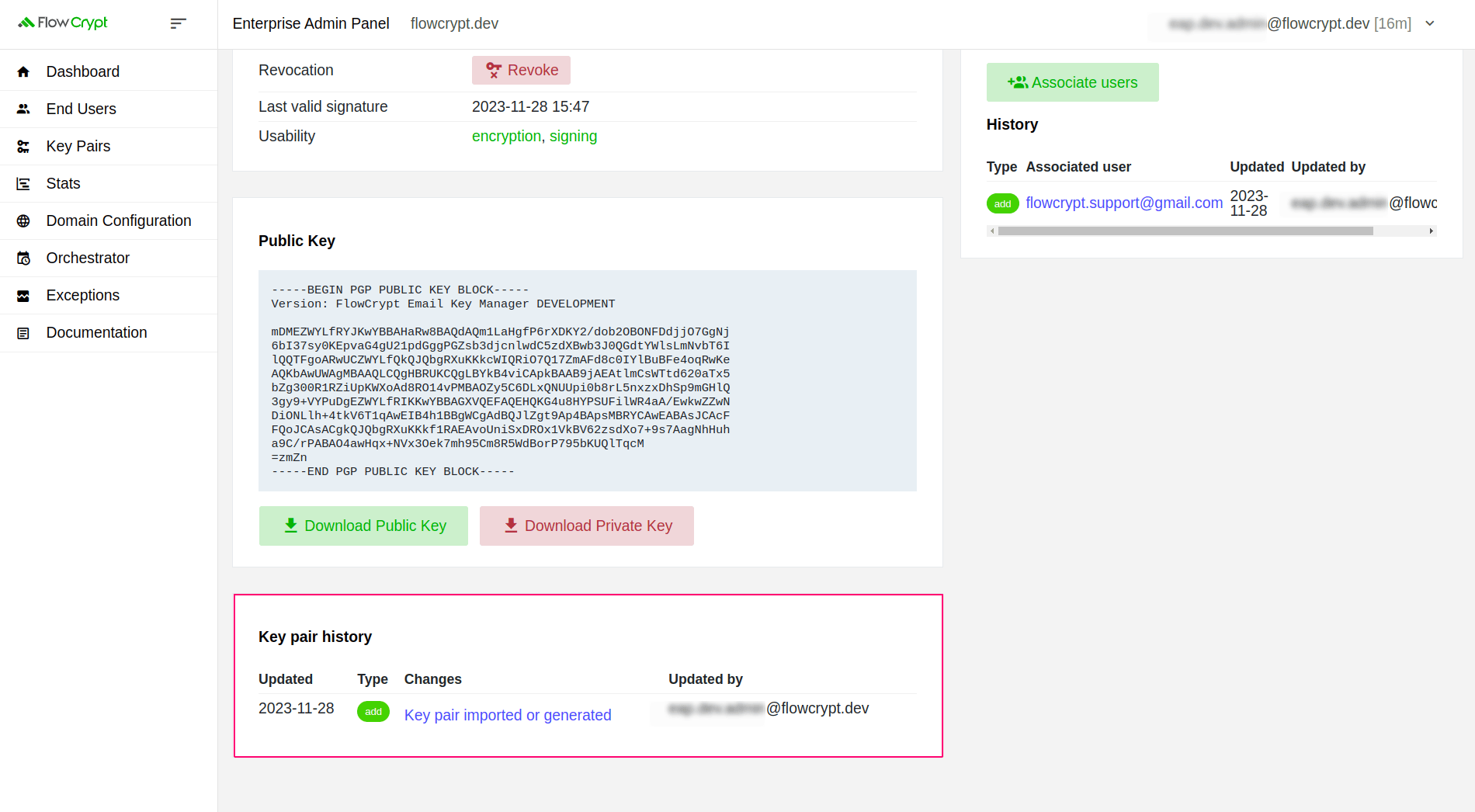1475x812 pixels.
Task: View the Exceptions page
Action: pos(109,296)
